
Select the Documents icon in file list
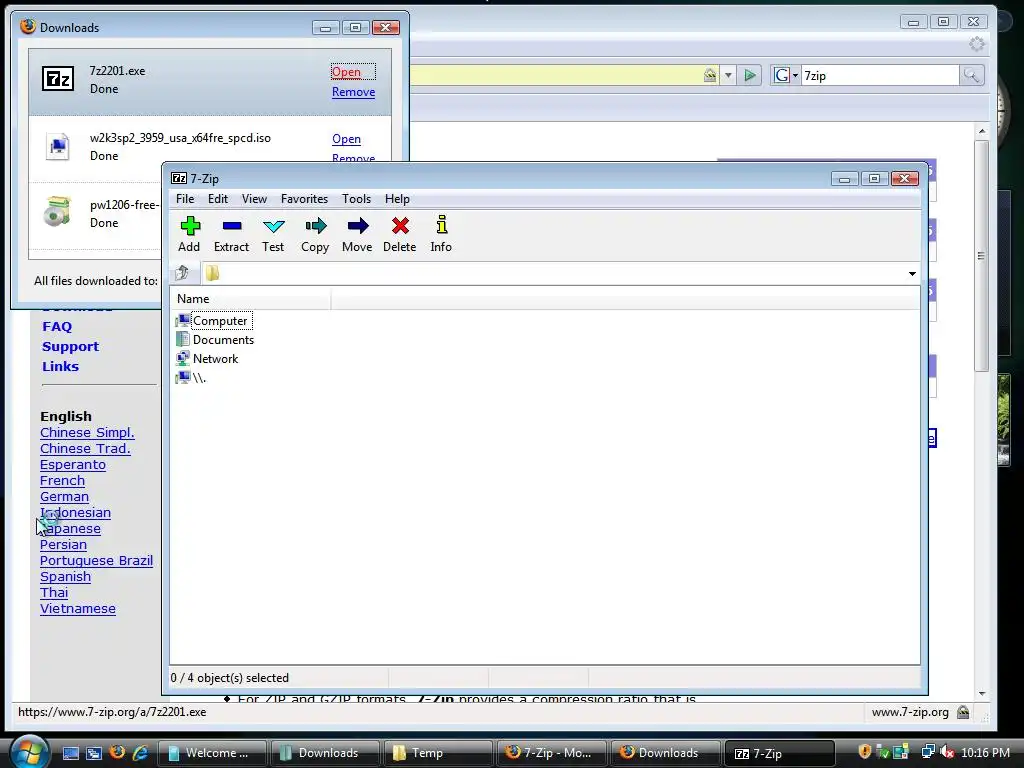[x=183, y=340]
